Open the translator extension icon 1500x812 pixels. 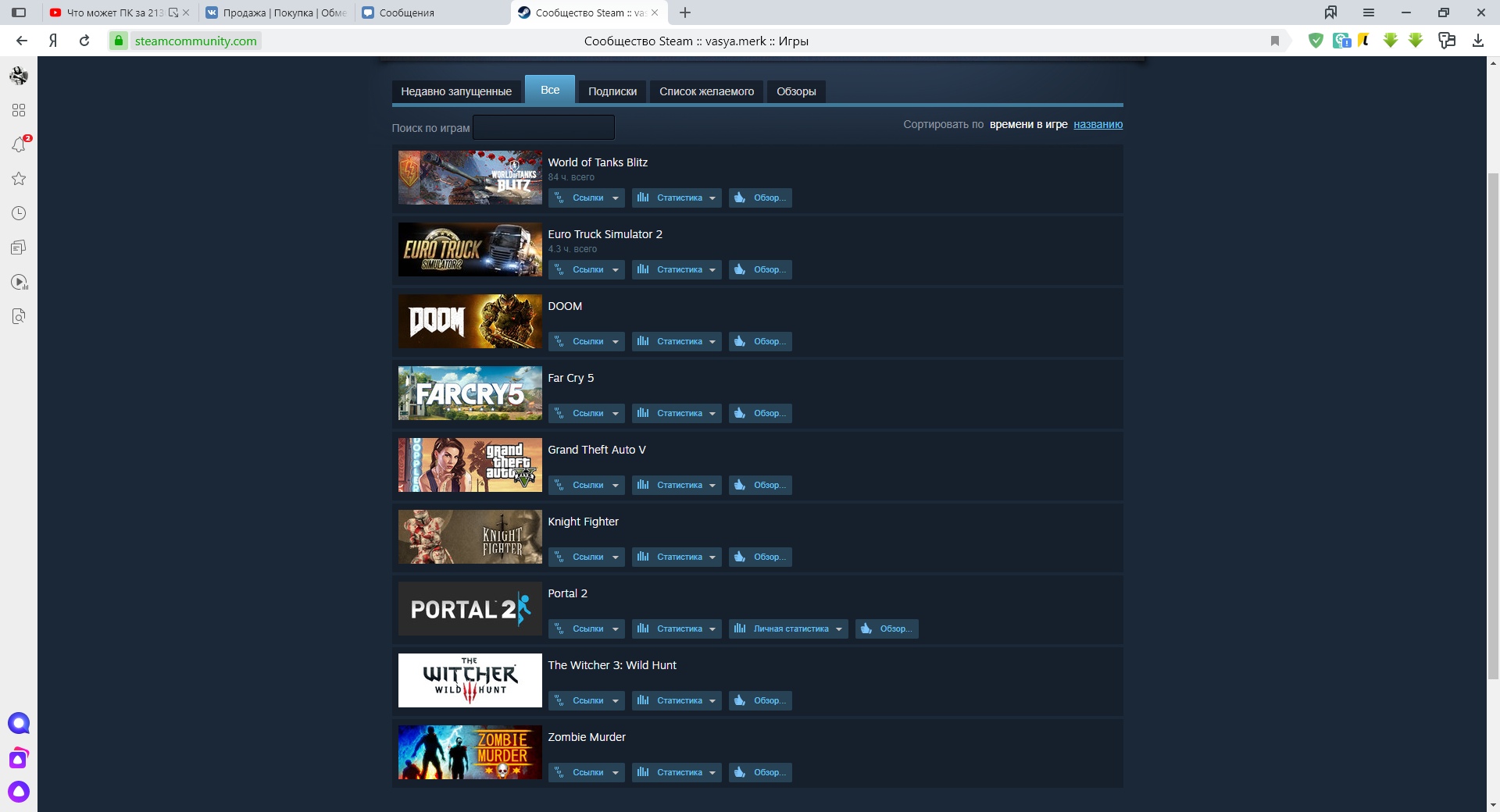[1341, 41]
